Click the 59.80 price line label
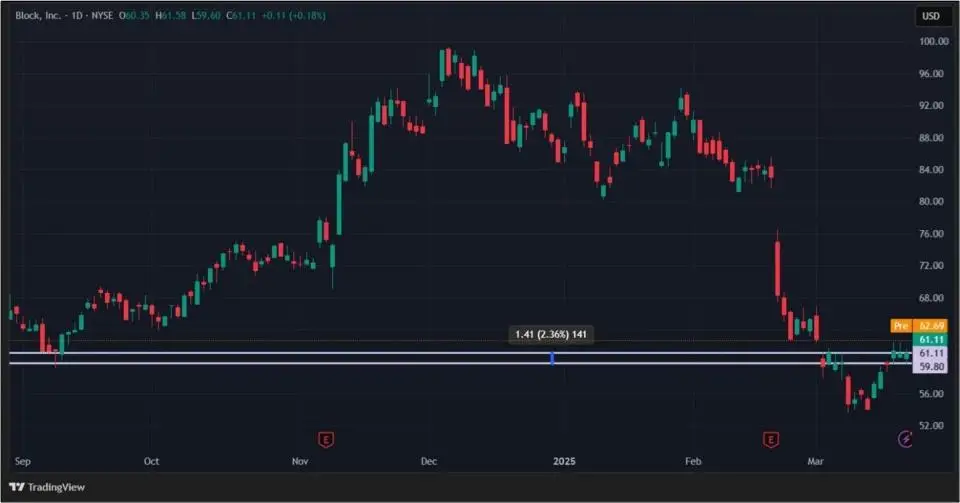Viewport: 960px width, 503px height. pyautogui.click(x=931, y=366)
